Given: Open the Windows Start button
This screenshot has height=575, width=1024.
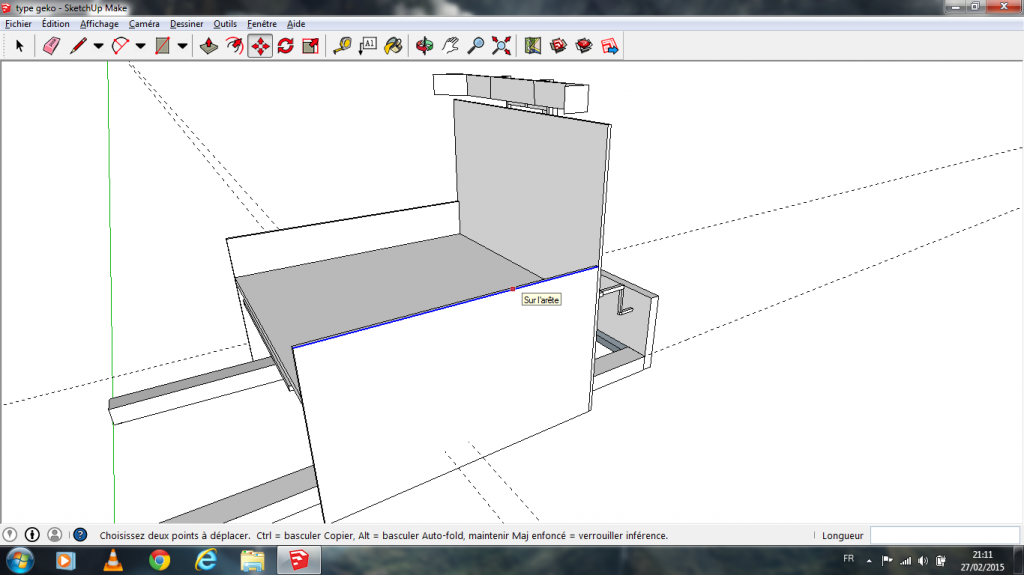Looking at the screenshot, I should pos(20,561).
